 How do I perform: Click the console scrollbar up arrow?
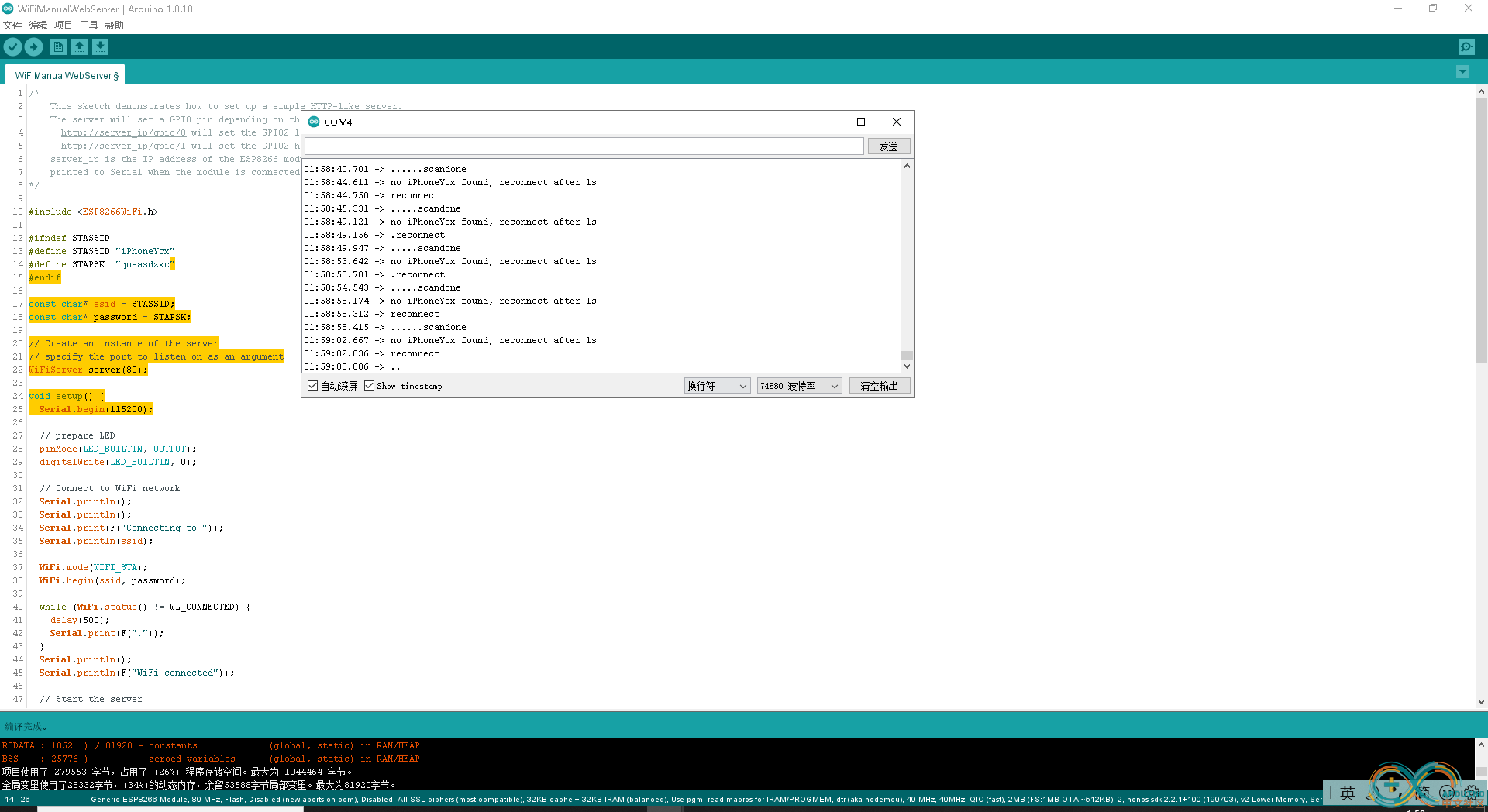(x=1481, y=745)
